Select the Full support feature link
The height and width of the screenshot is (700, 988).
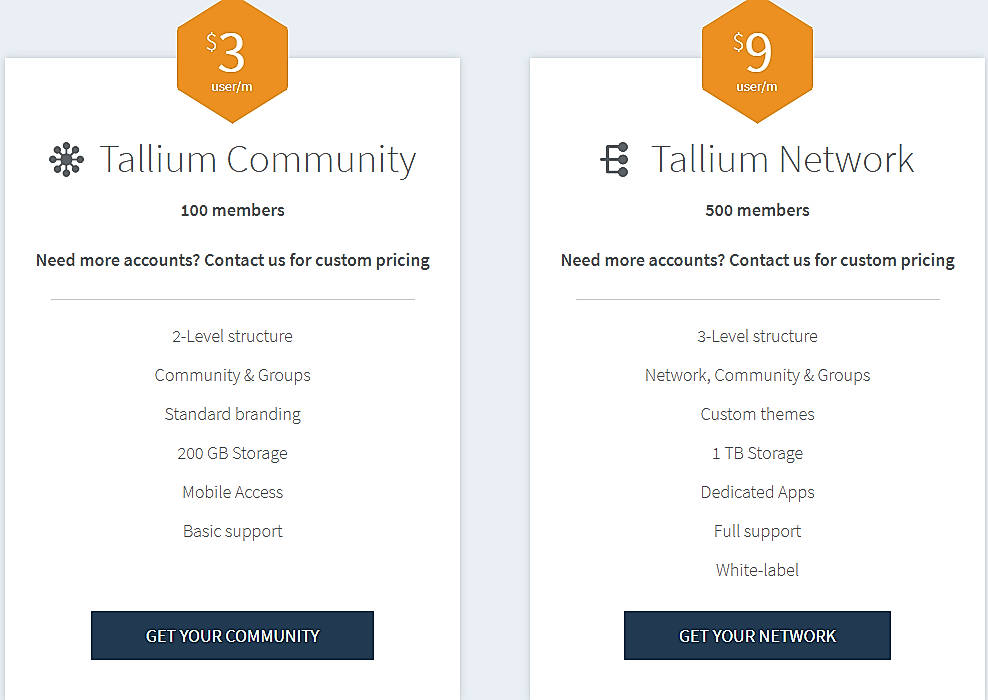(x=757, y=531)
